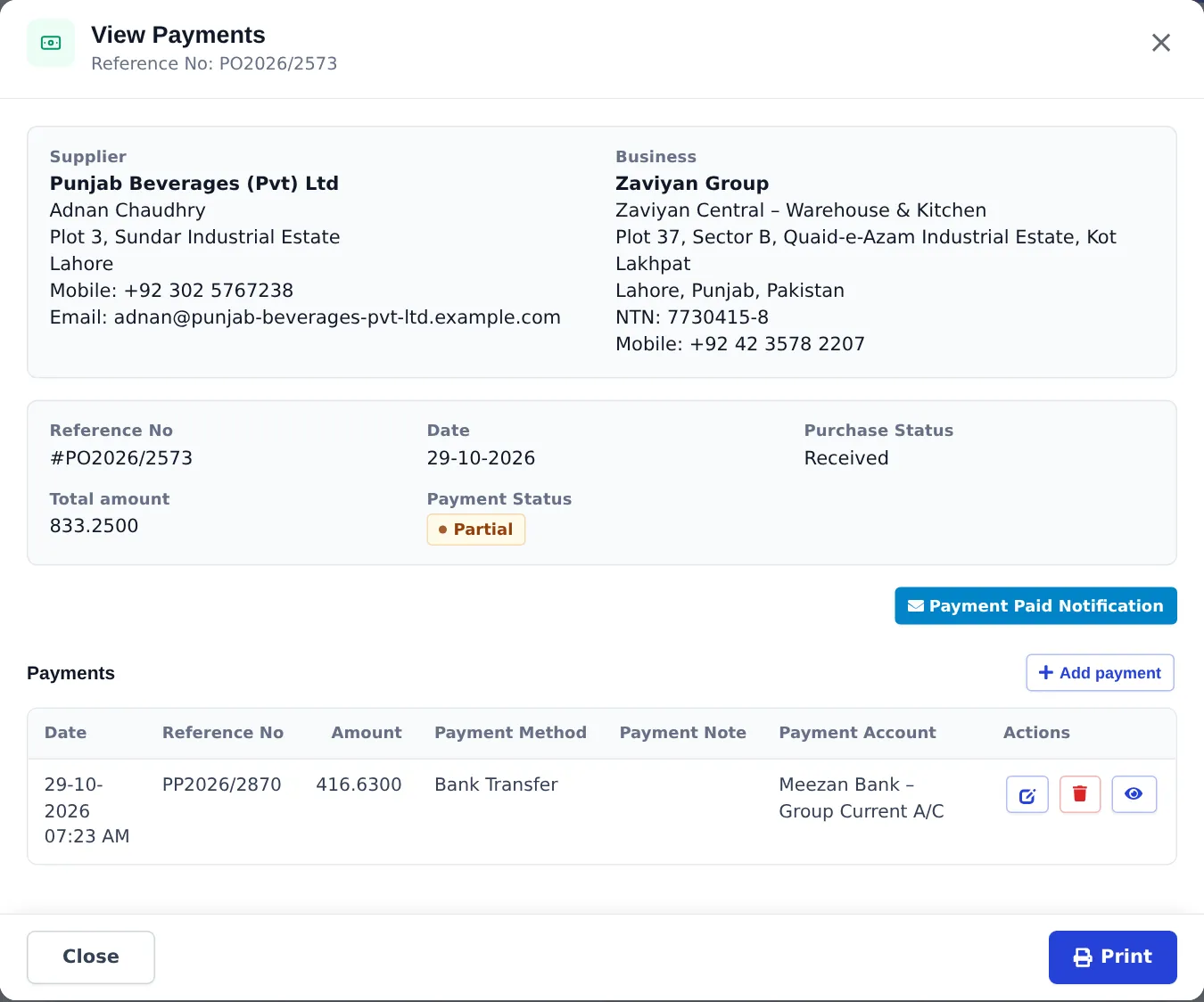The width and height of the screenshot is (1204, 1002).
Task: Send the Payment Paid Notification
Action: [x=1035, y=606]
